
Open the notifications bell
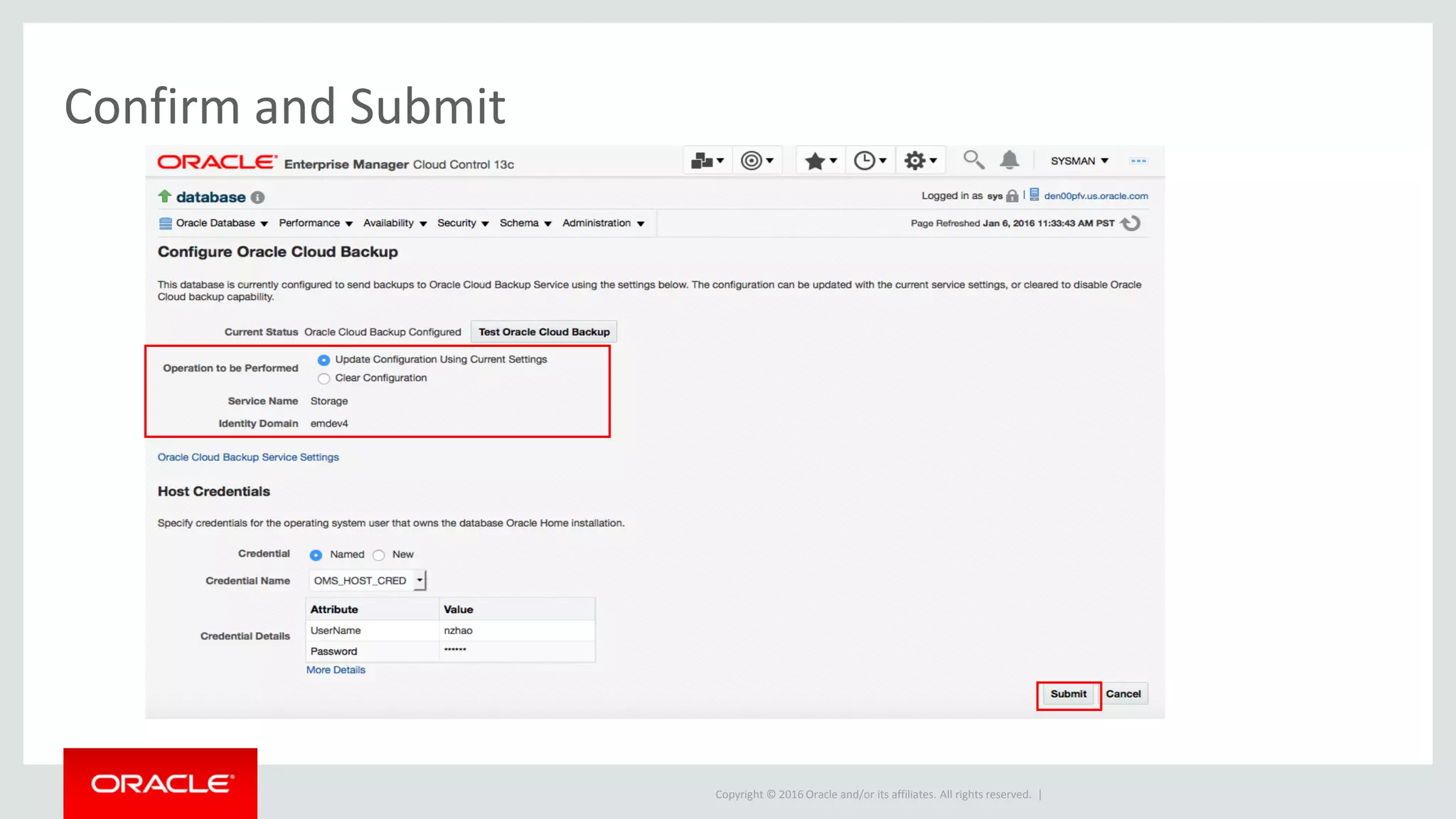point(1010,160)
